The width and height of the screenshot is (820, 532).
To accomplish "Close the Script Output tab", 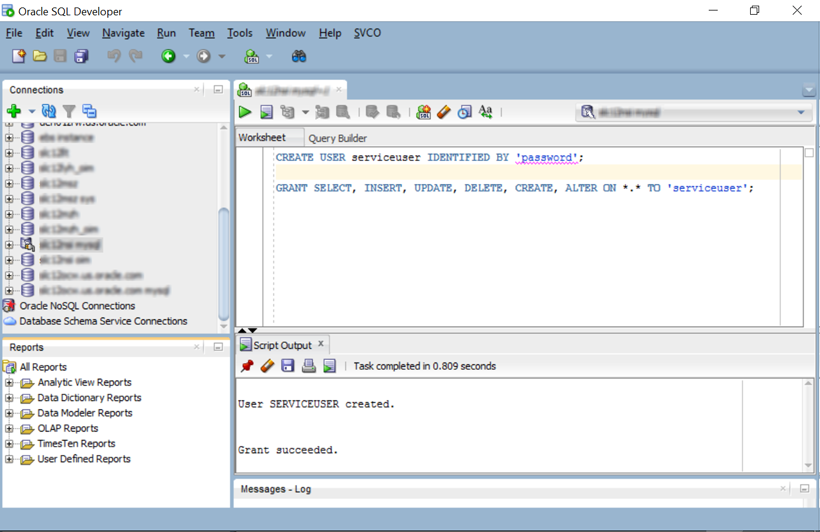I will pos(321,344).
